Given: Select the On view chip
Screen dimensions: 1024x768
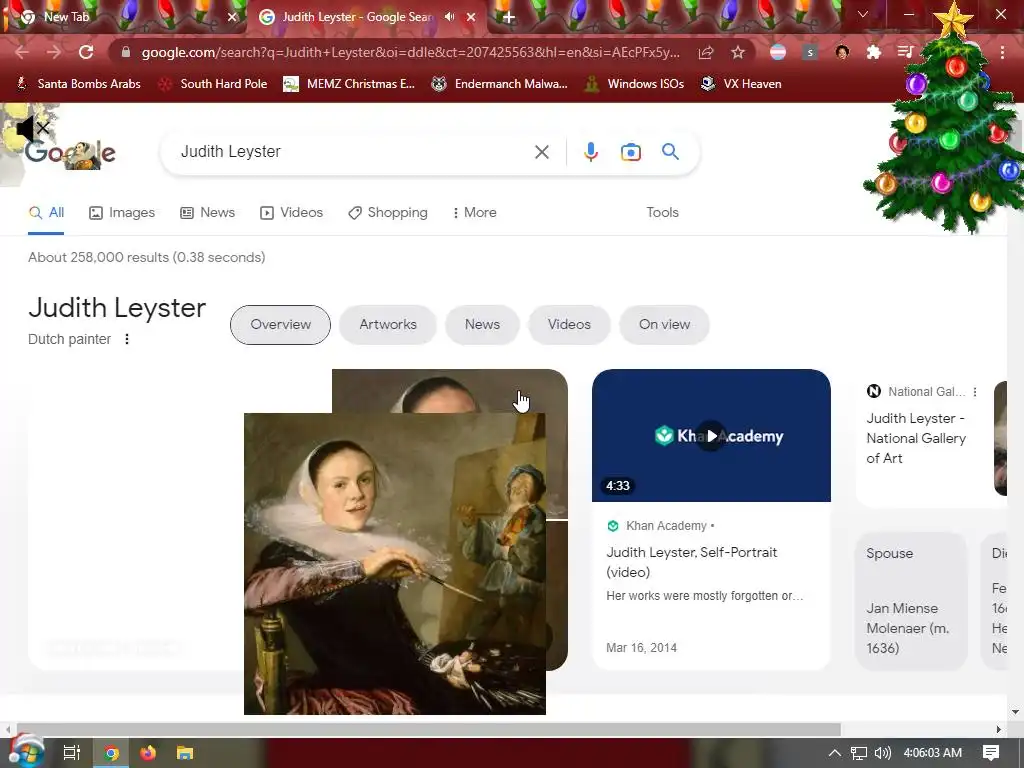Looking at the screenshot, I should click(x=664, y=325).
